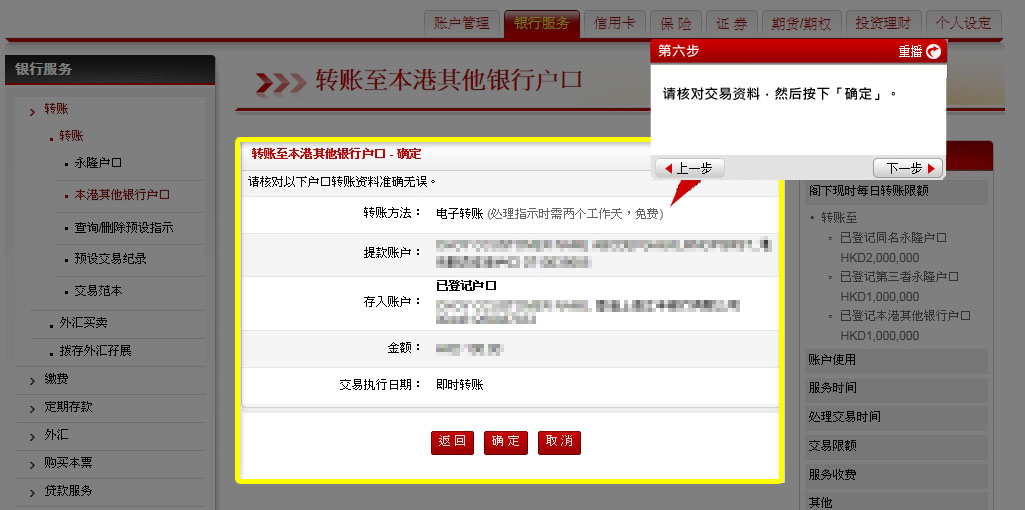Open 查询/删除预设指示 in the sidebar
Screen dimensions: 1025x510
click(123, 228)
